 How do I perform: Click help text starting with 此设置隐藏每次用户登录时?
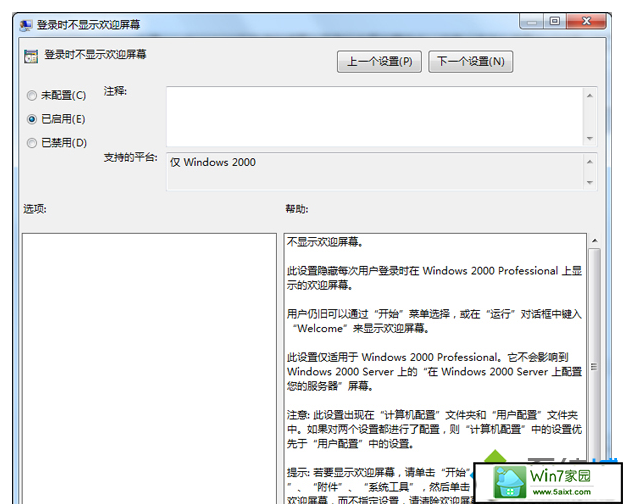tap(434, 278)
